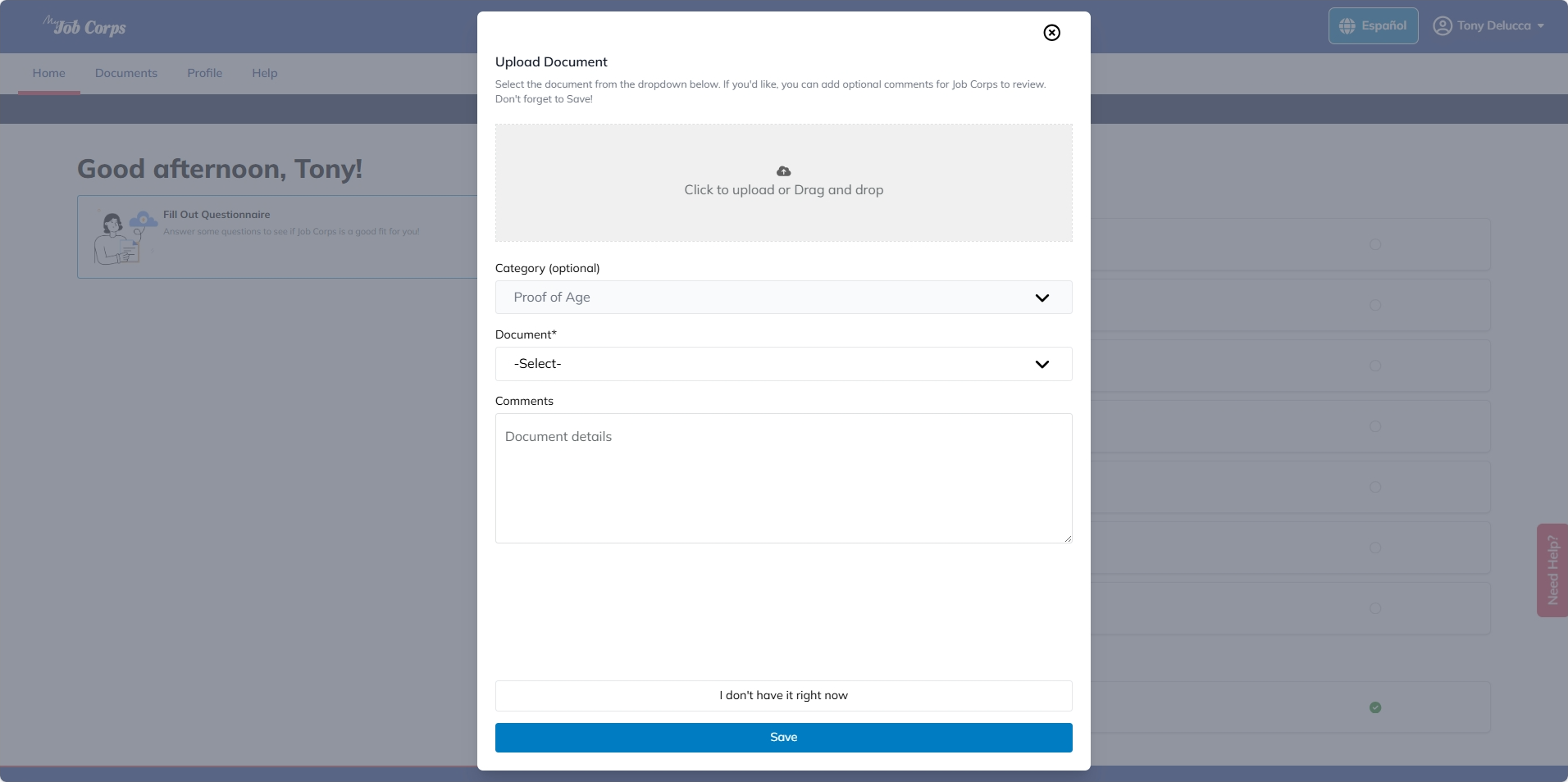The width and height of the screenshot is (1568, 782).
Task: Go to the Home tab
Action: click(x=49, y=73)
